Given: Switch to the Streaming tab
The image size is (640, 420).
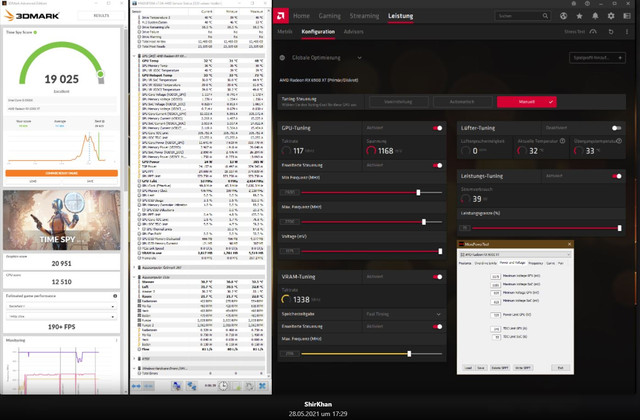Looking at the screenshot, I should click(x=364, y=16).
